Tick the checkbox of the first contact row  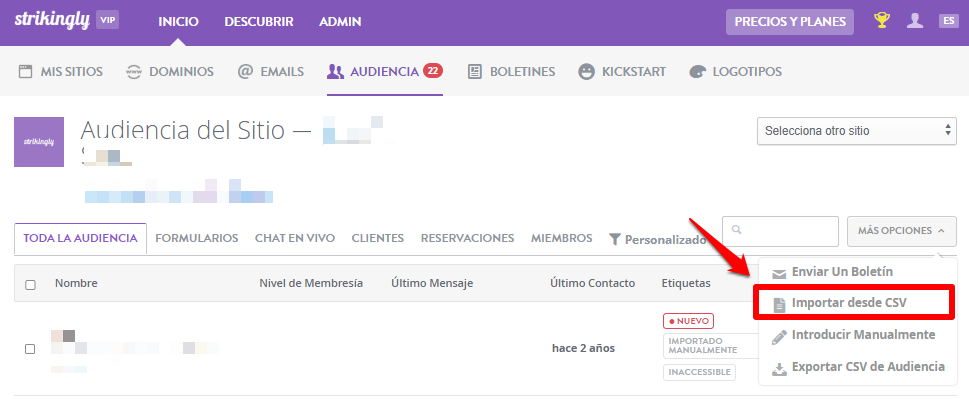click(x=30, y=349)
